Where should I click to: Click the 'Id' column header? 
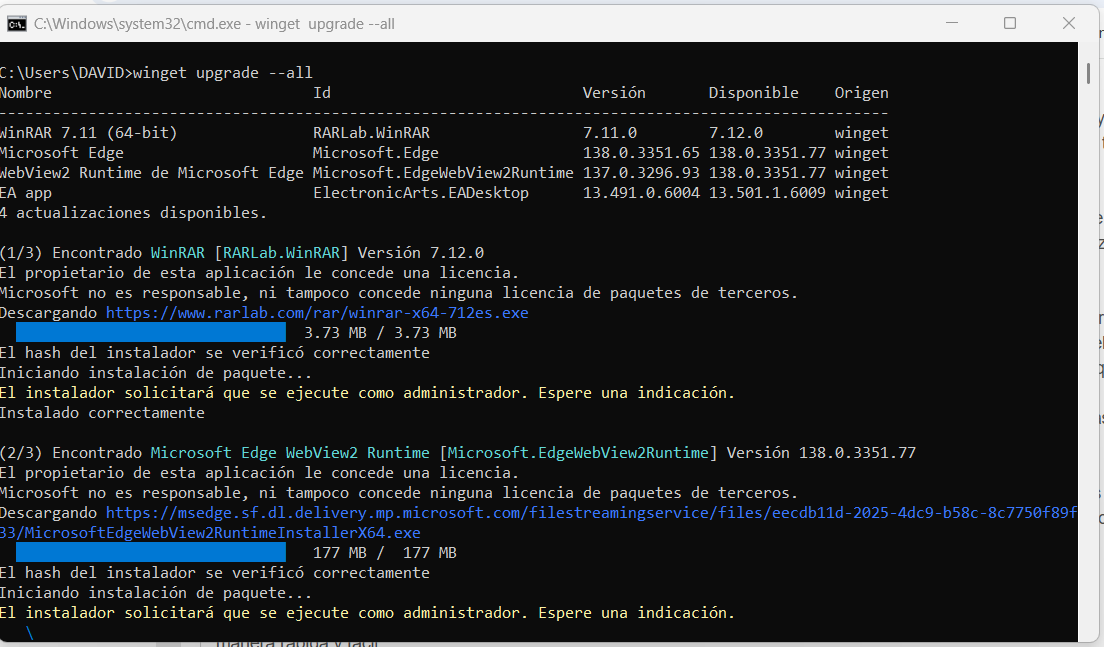(x=322, y=93)
